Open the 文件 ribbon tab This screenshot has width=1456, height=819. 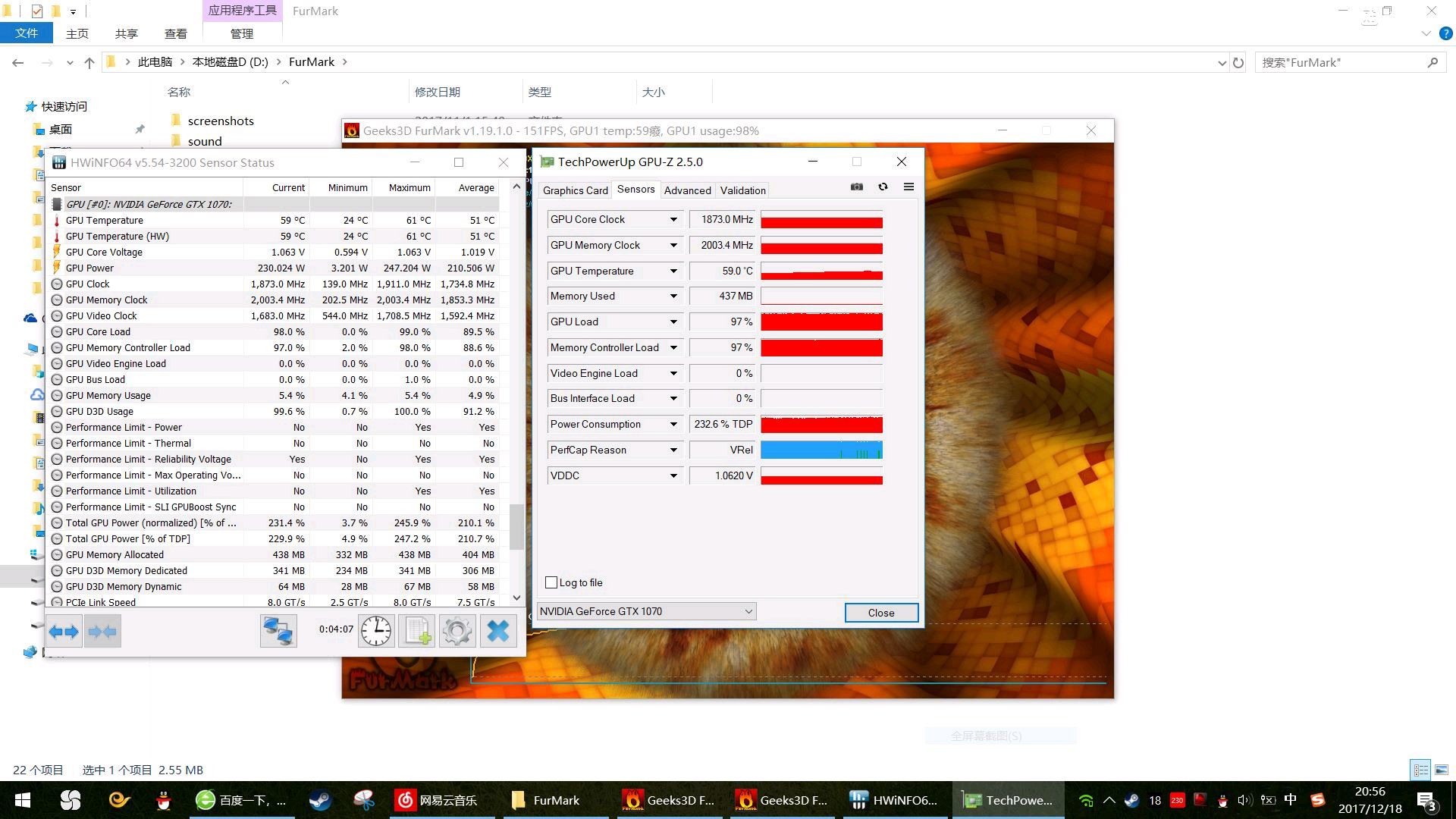pyautogui.click(x=27, y=33)
